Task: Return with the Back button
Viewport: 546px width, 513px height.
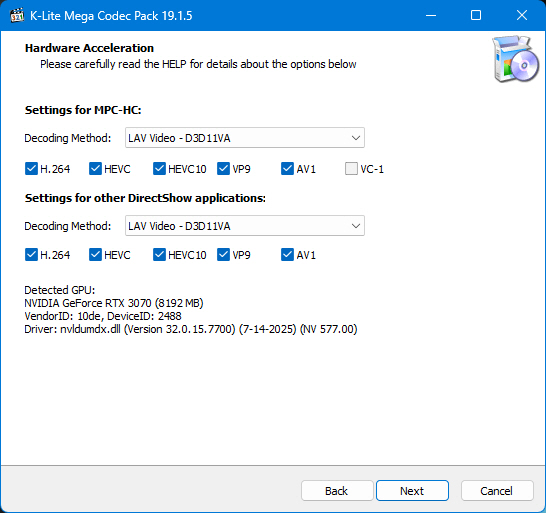Action: 337,491
